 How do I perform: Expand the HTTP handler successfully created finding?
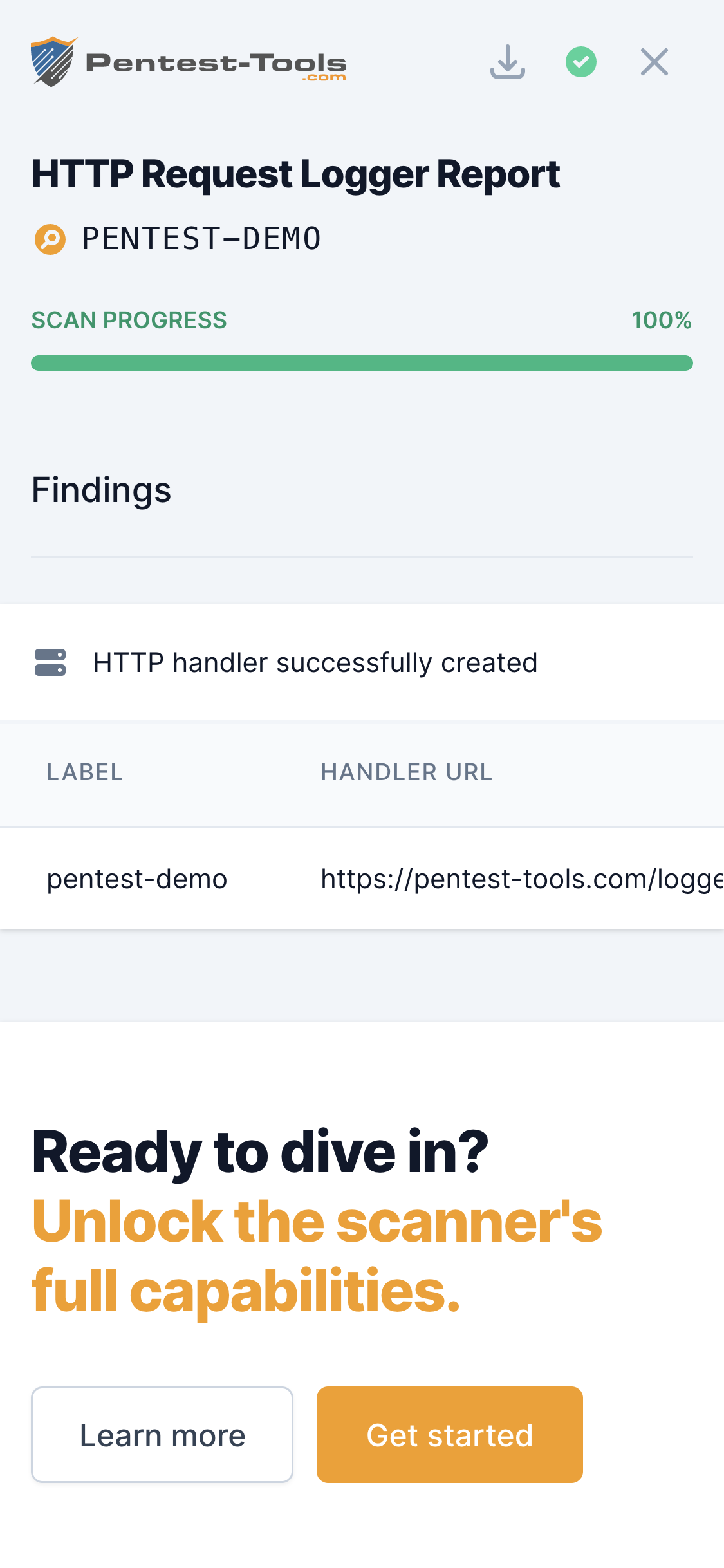tap(315, 662)
